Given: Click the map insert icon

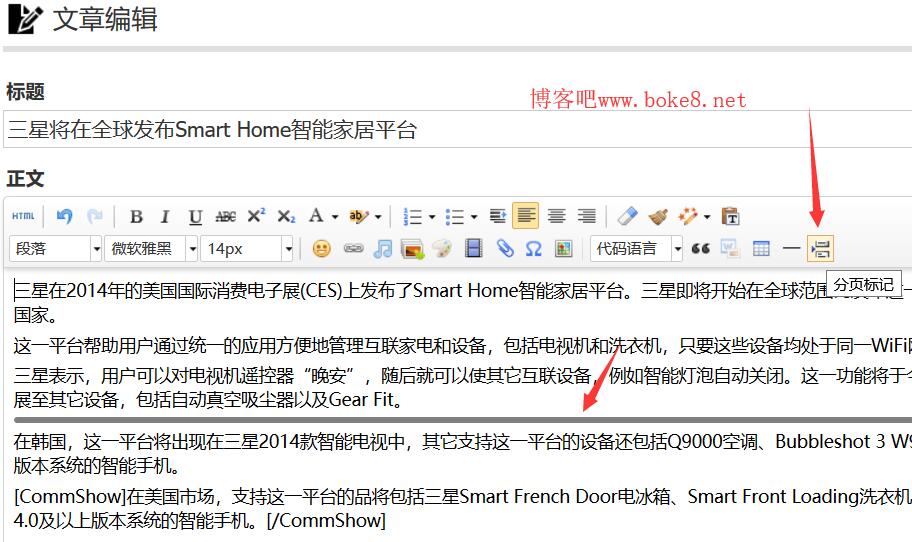Looking at the screenshot, I should tap(563, 249).
